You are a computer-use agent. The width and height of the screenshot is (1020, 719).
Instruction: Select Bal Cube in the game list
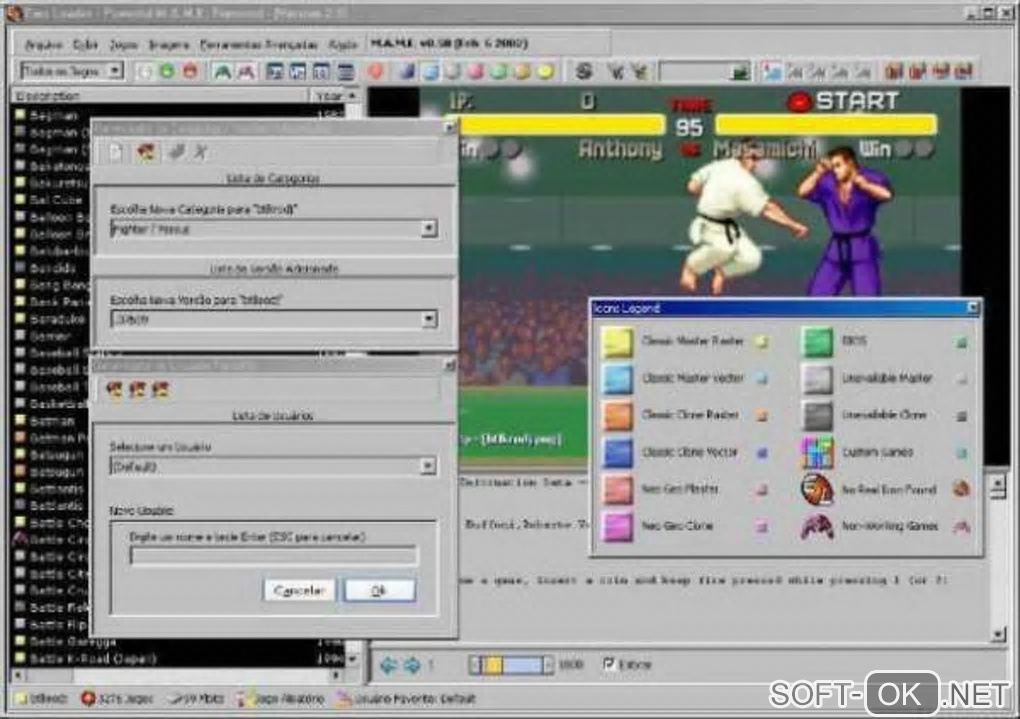click(56, 200)
